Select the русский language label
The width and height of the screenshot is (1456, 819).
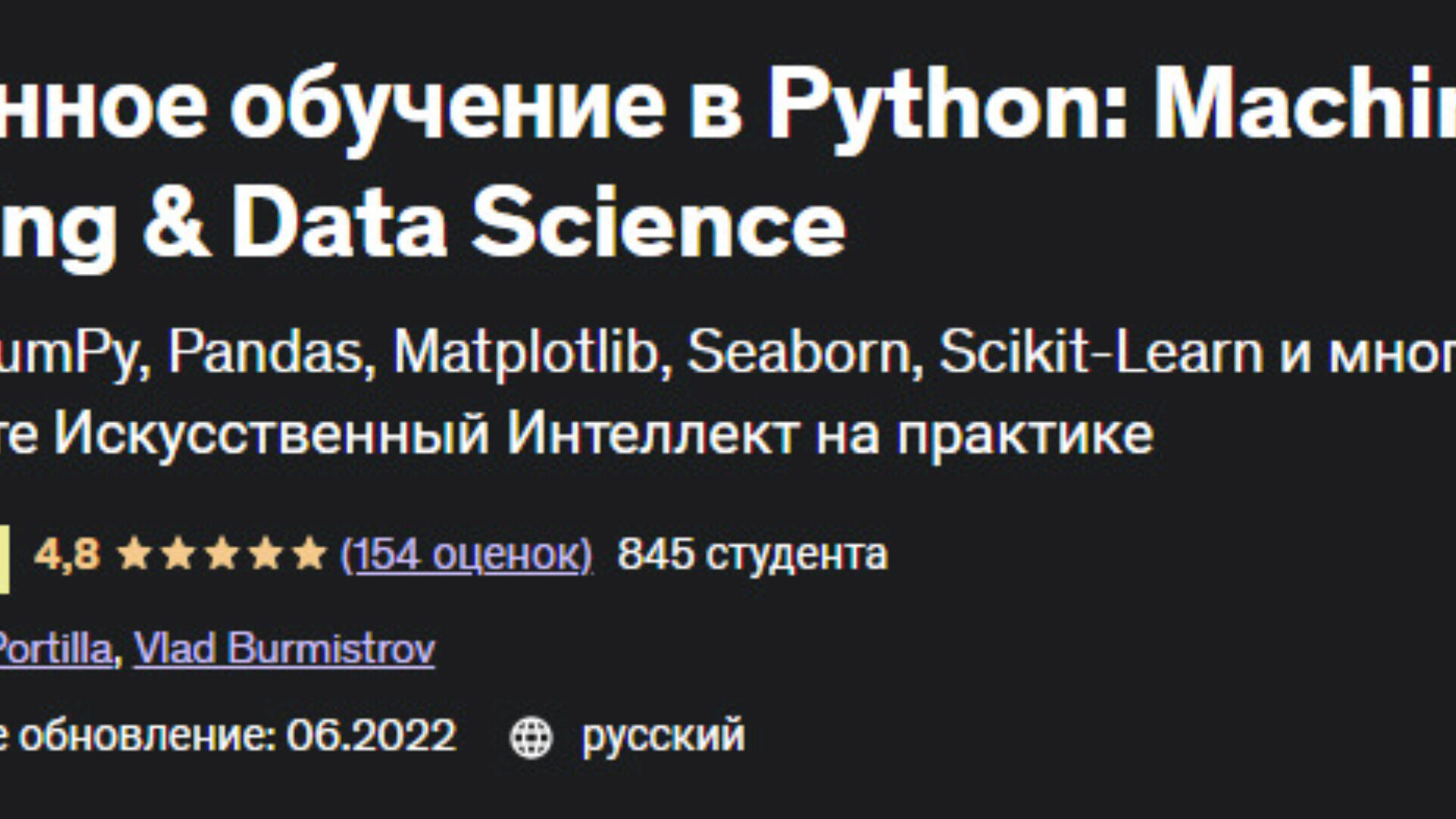[663, 736]
